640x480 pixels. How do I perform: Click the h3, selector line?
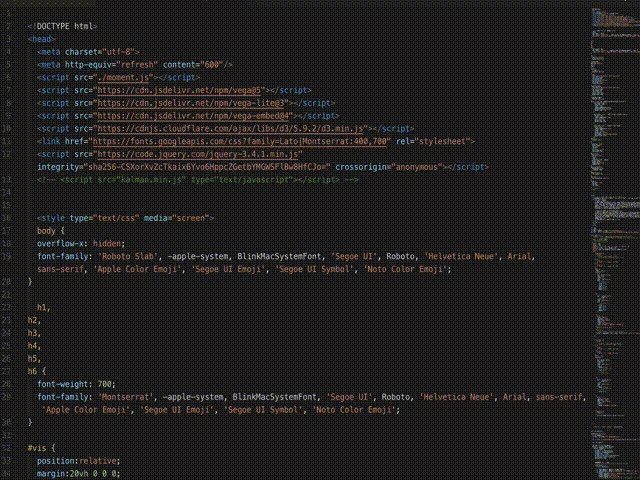point(34,333)
